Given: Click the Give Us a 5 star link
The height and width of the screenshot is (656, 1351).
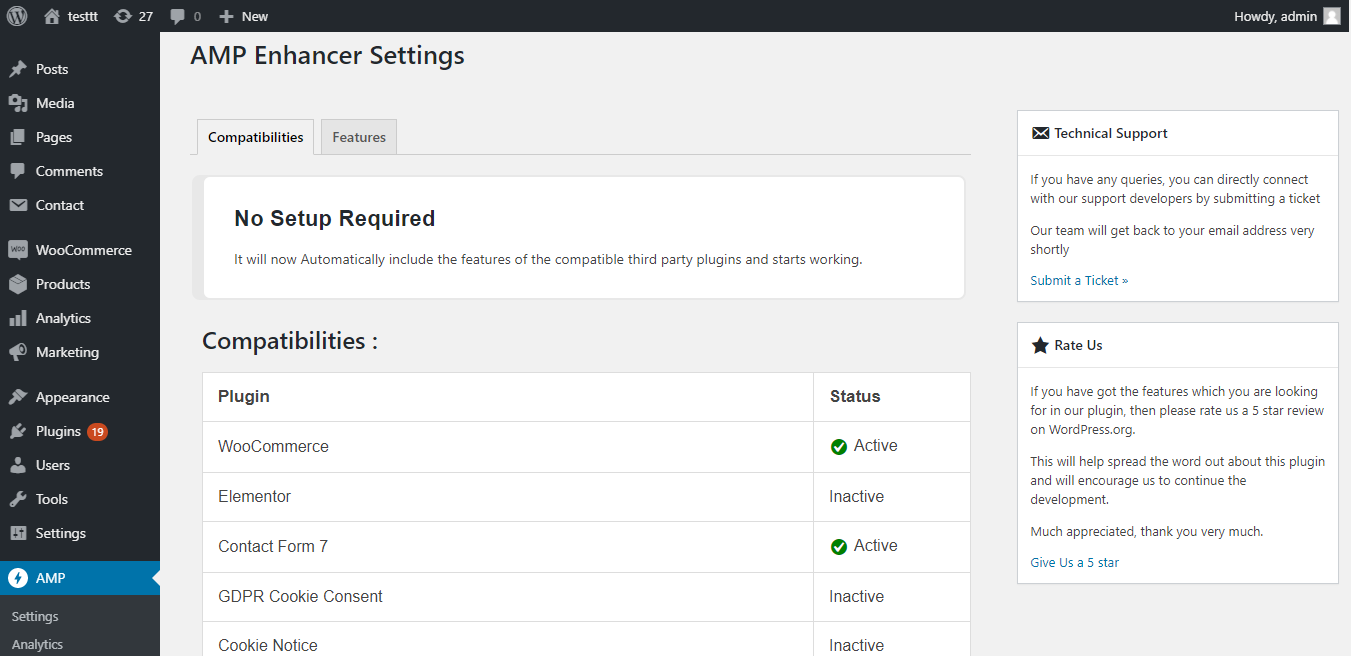Looking at the screenshot, I should point(1075,563).
